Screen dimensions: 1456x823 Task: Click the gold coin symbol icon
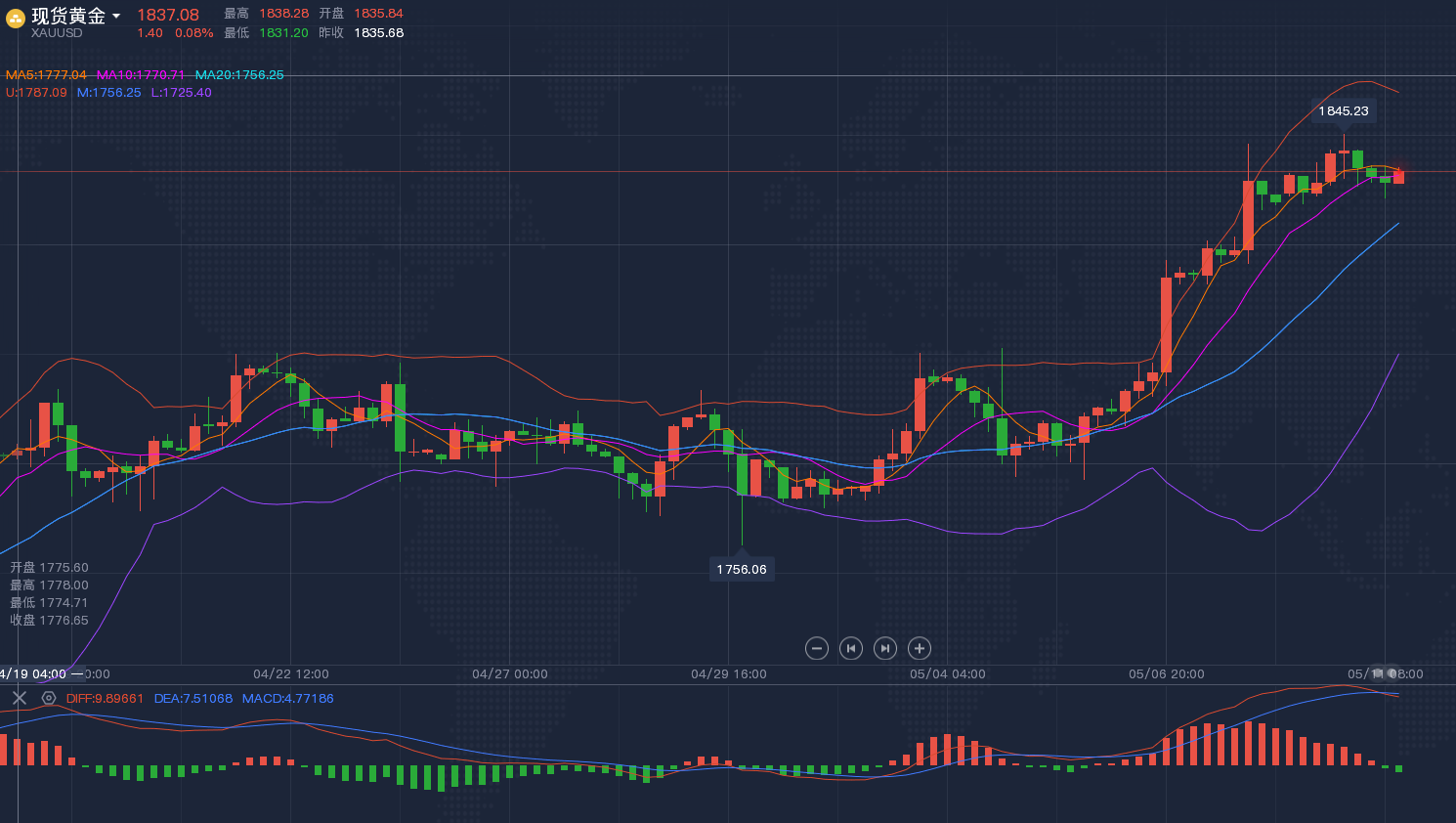[16, 19]
